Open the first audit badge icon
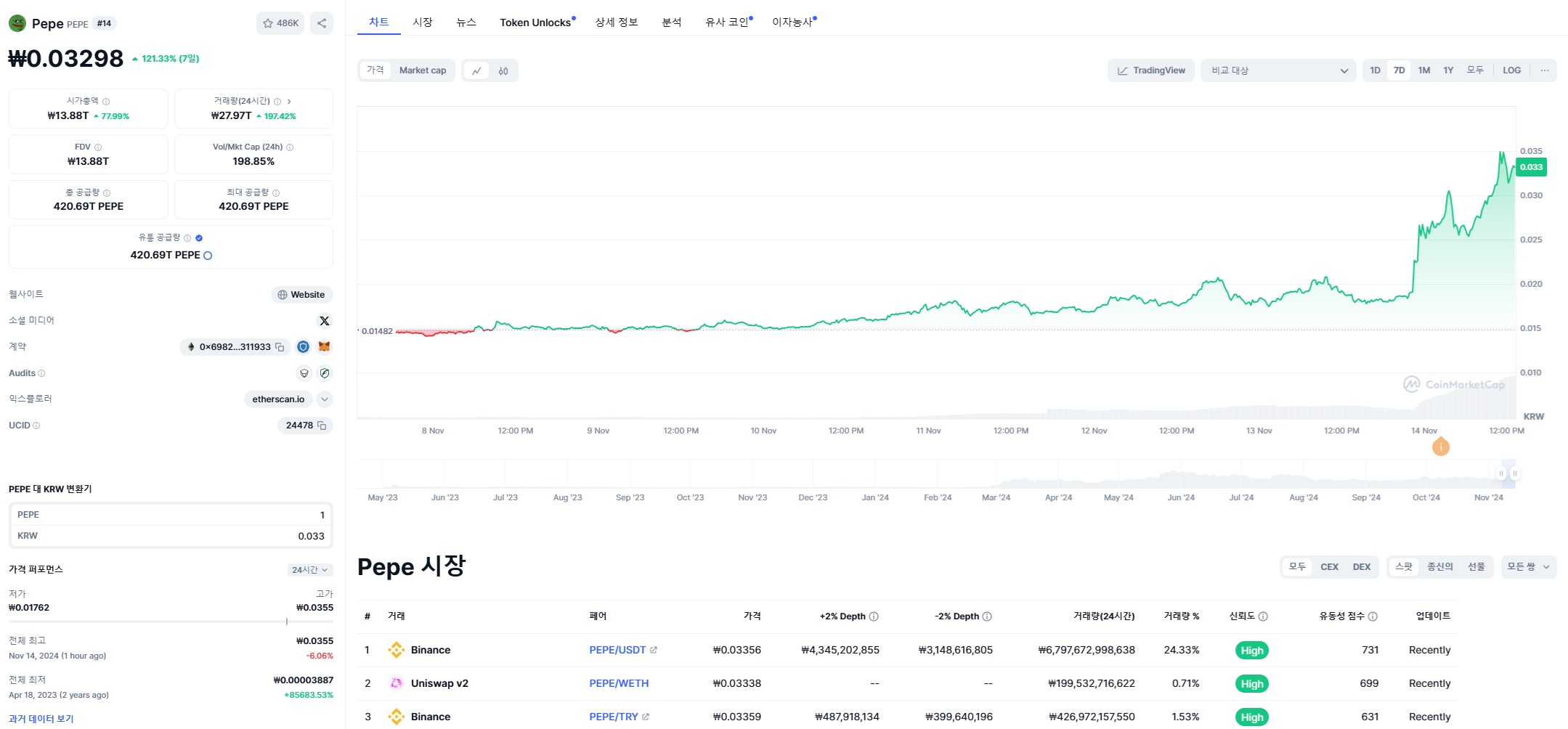The height and width of the screenshot is (729, 1568). 304,373
